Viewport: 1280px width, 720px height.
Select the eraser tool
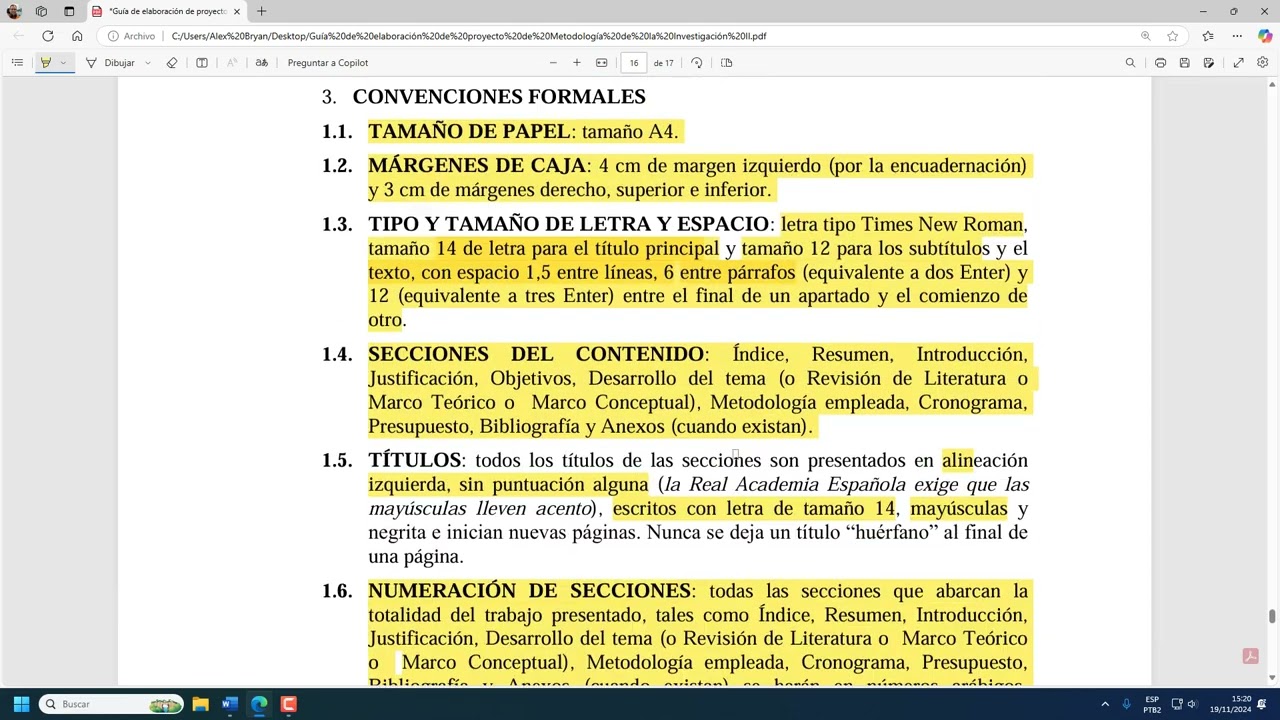[x=172, y=62]
